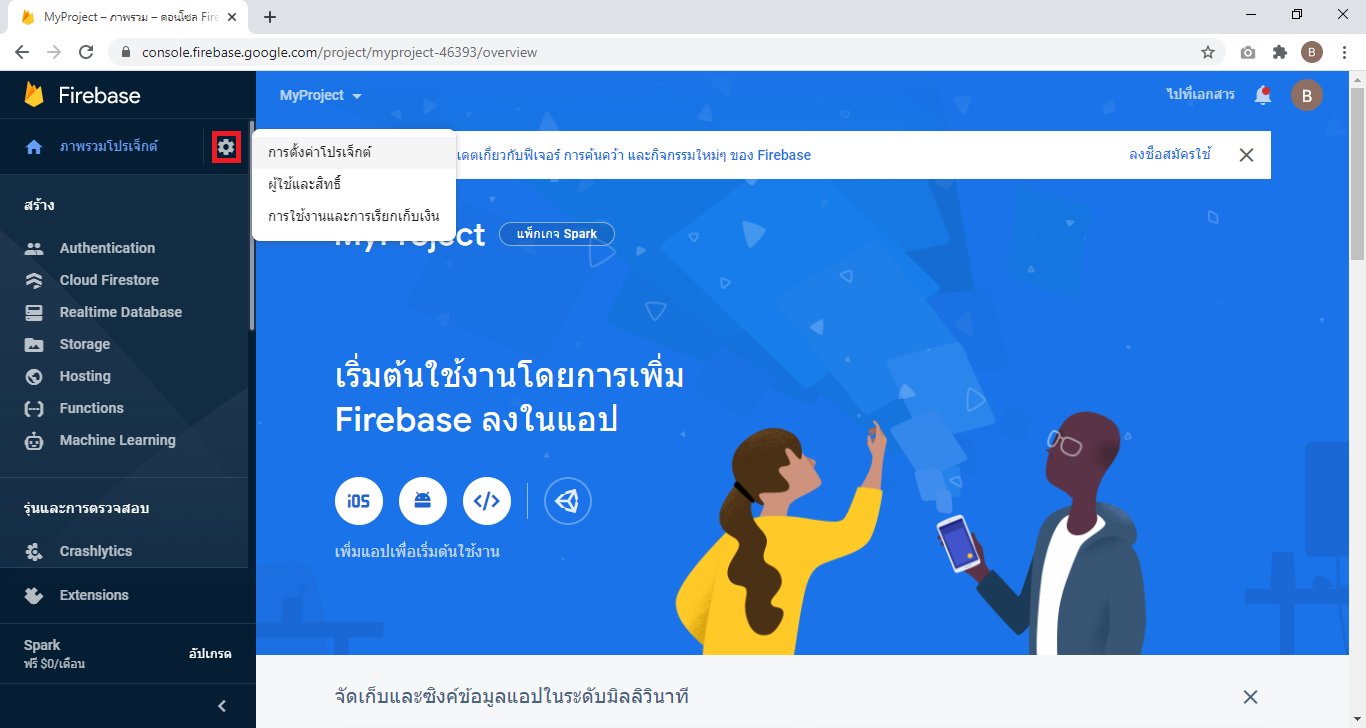This screenshot has width=1366, height=728.
Task: Open the Machine Learning section
Action: click(x=117, y=440)
